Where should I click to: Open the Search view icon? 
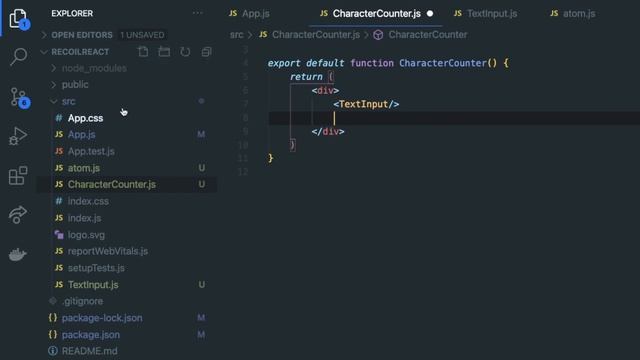tap(18, 56)
